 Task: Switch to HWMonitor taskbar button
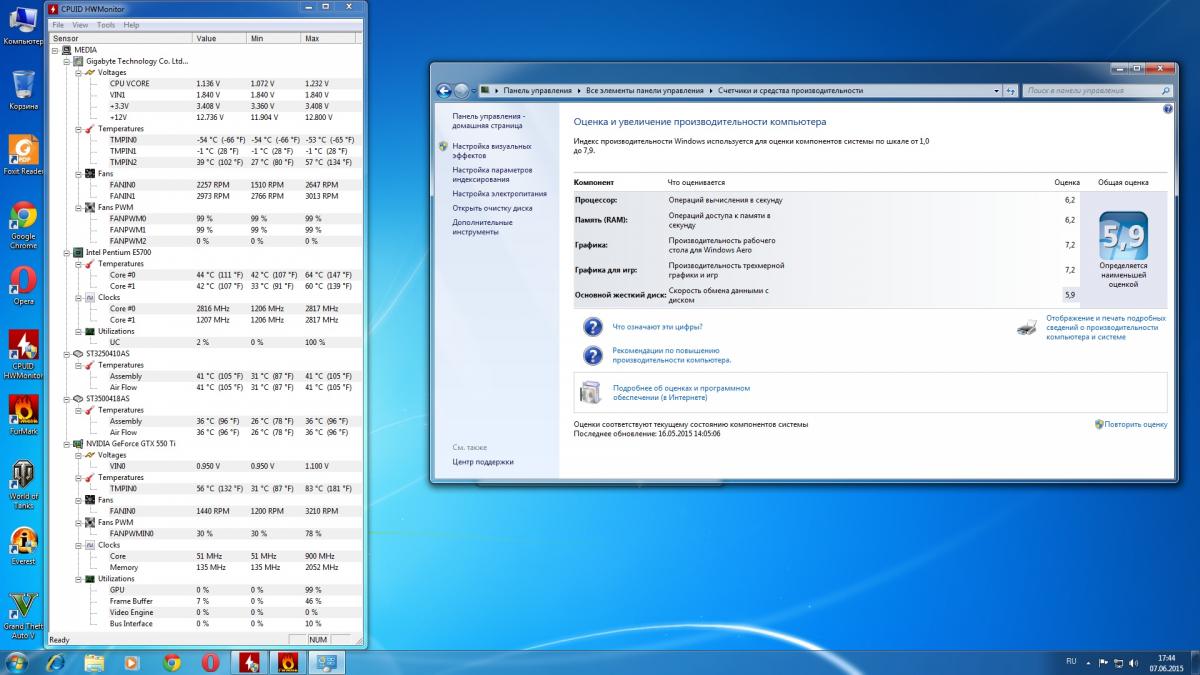pos(249,662)
